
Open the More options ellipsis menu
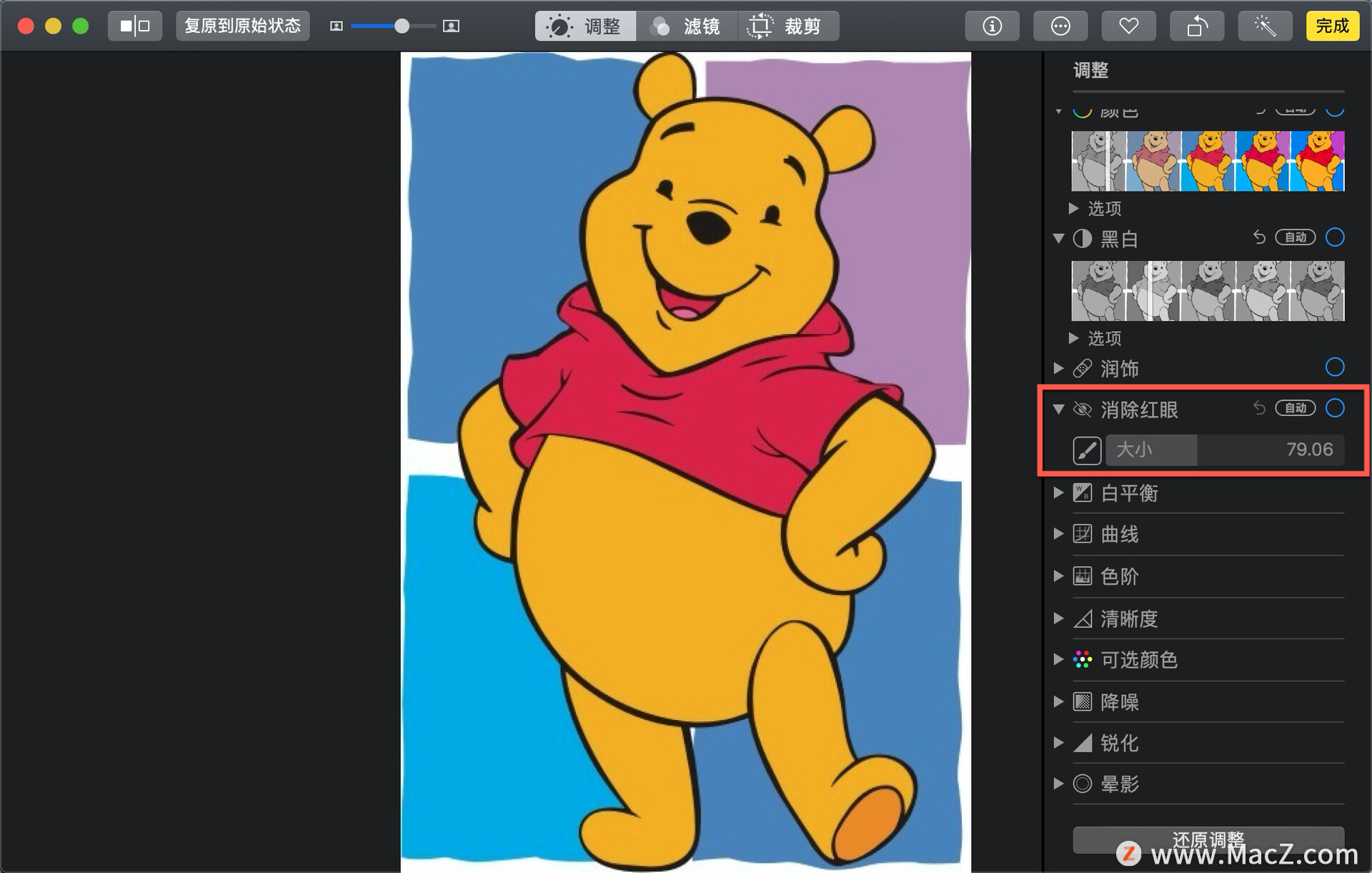pyautogui.click(x=1060, y=26)
